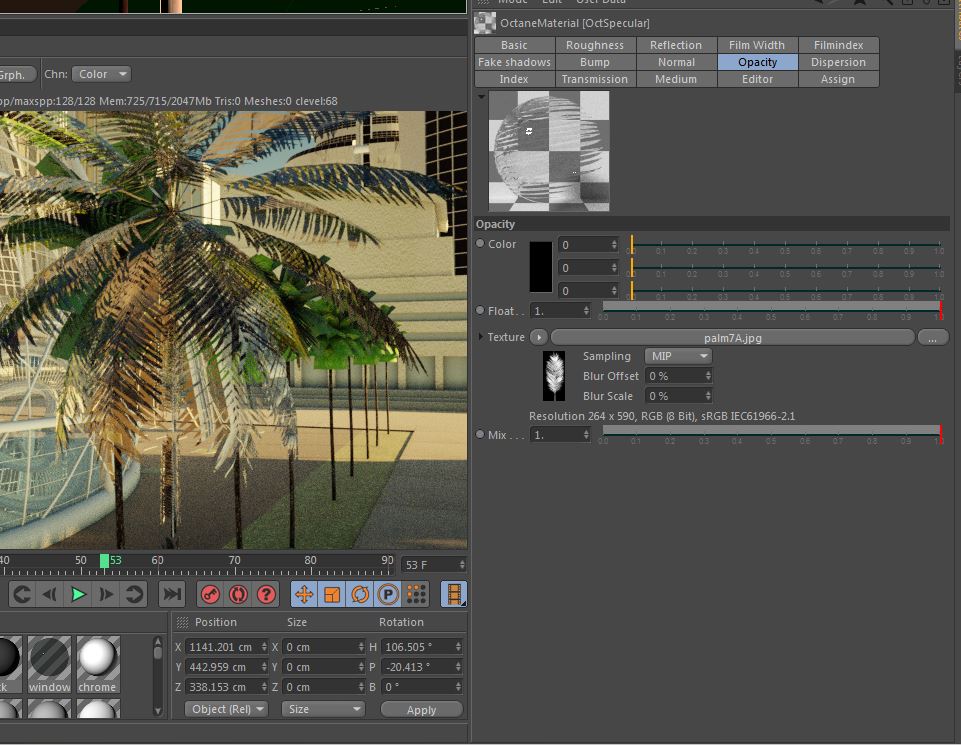Click the Assign tab
The width and height of the screenshot is (961, 745).
(838, 79)
